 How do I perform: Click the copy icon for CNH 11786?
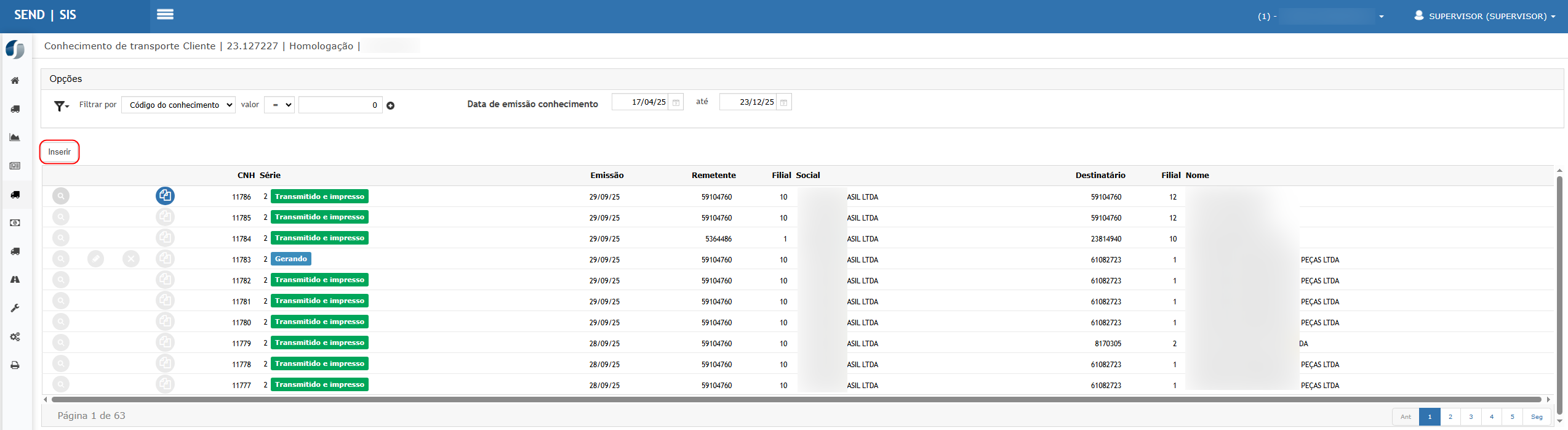click(165, 196)
